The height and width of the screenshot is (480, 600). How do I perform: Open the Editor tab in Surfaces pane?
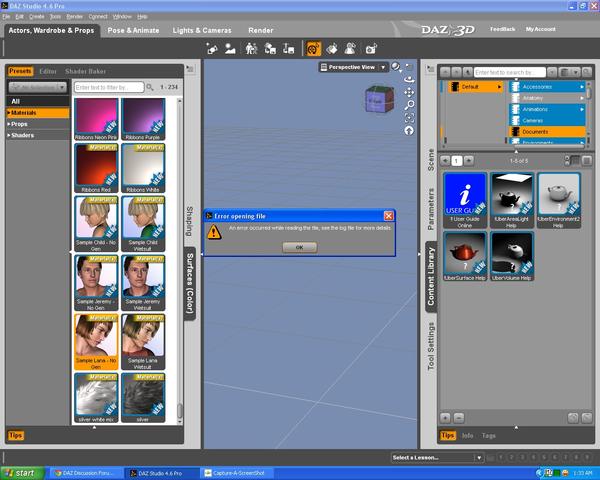click(48, 71)
